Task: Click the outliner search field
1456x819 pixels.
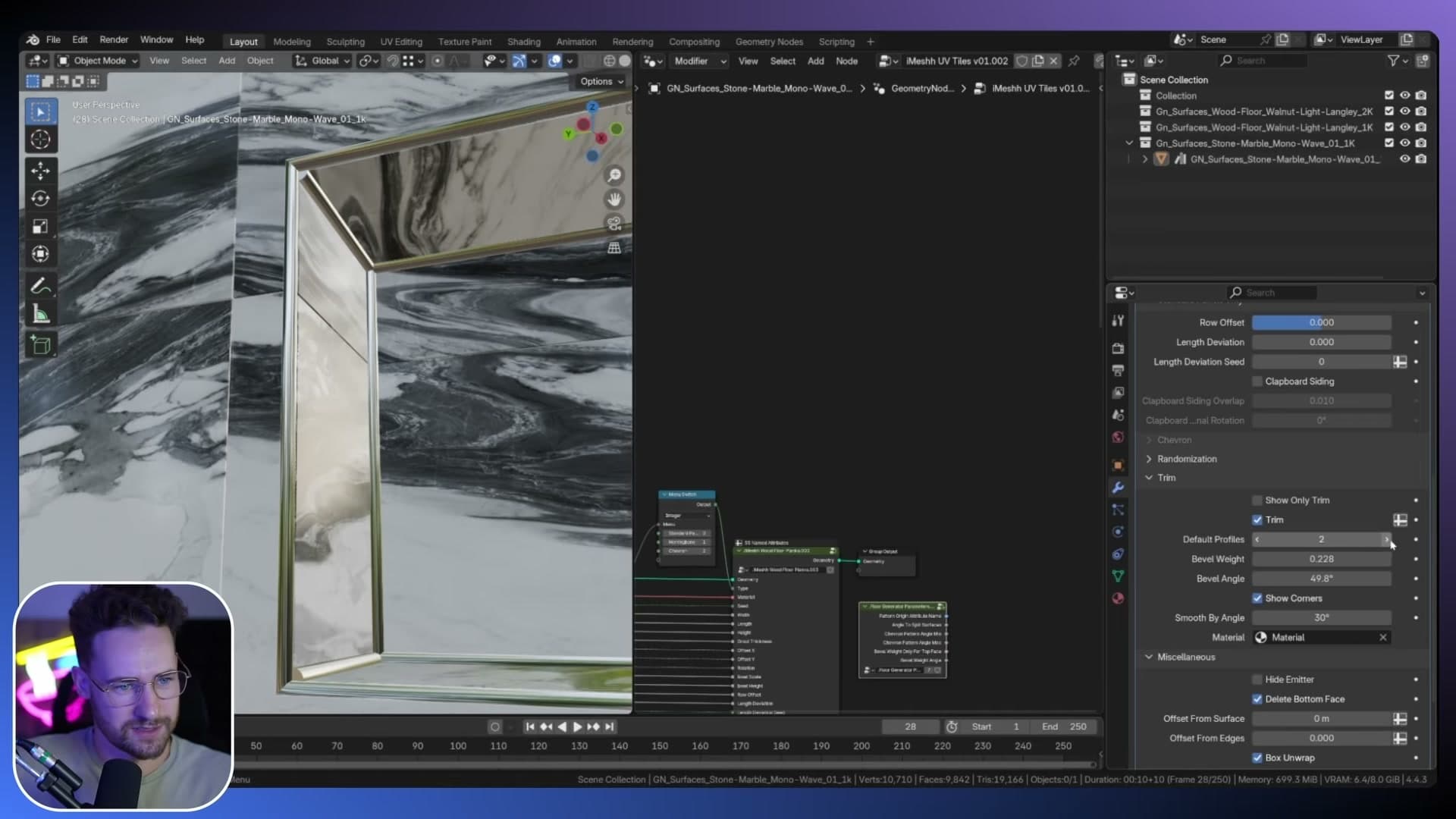Action: click(1263, 61)
